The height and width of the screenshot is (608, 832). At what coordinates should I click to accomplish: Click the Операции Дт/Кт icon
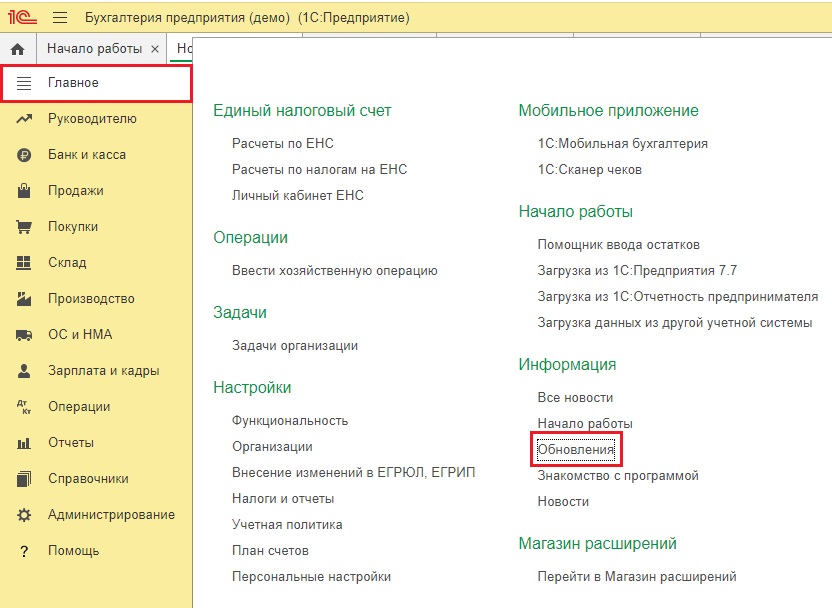click(x=24, y=407)
